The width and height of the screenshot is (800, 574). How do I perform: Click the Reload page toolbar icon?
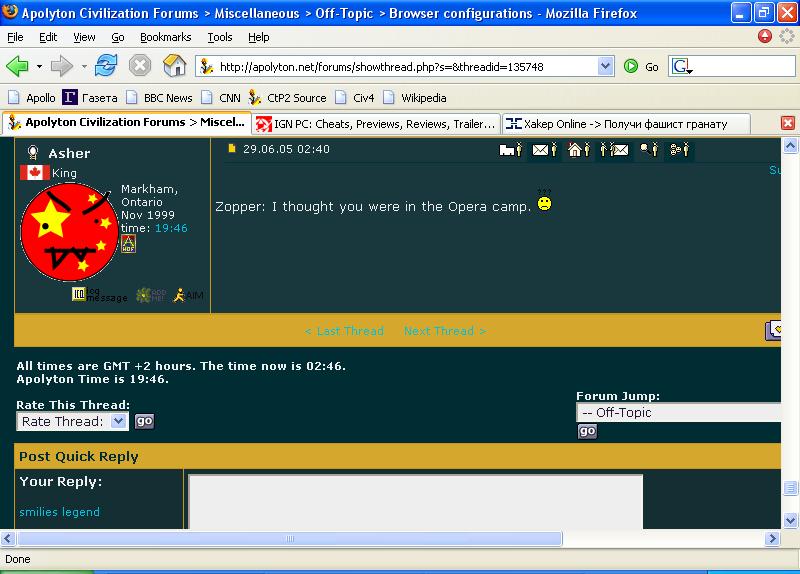pyautogui.click(x=105, y=66)
